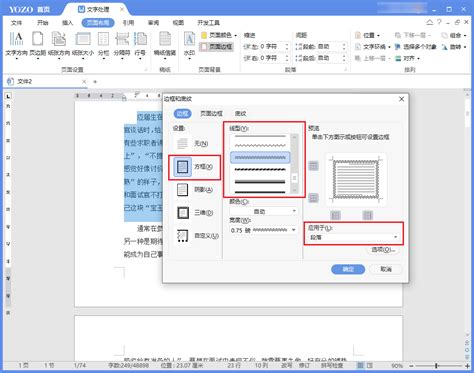Image resolution: width=474 pixels, height=373 pixels.
Task: Step the right indent 0 字符 value
Action: point(287,58)
